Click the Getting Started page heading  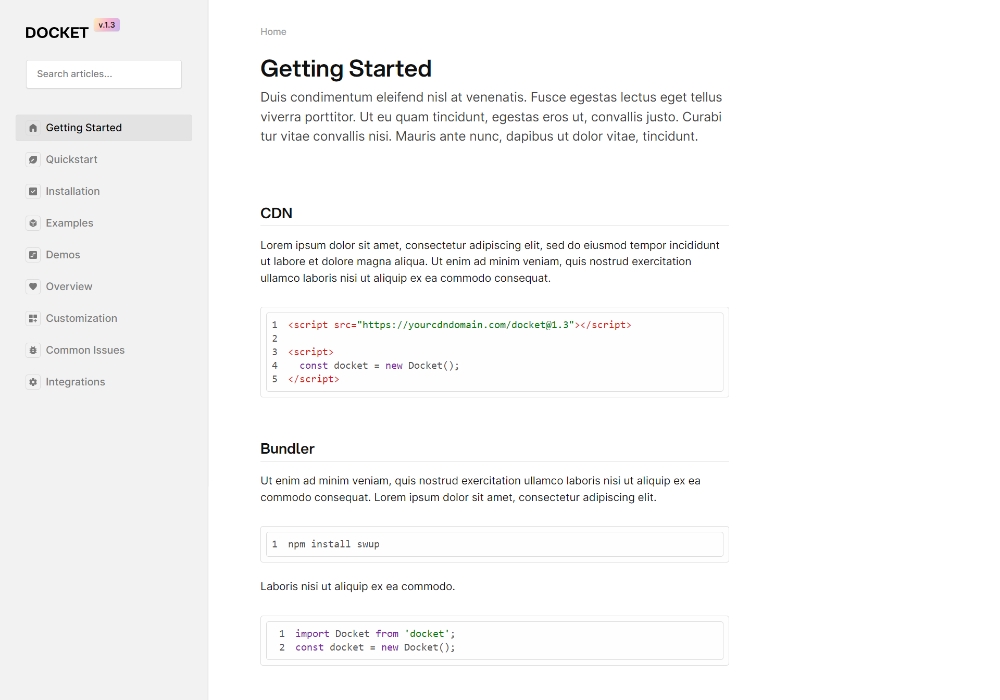[346, 69]
